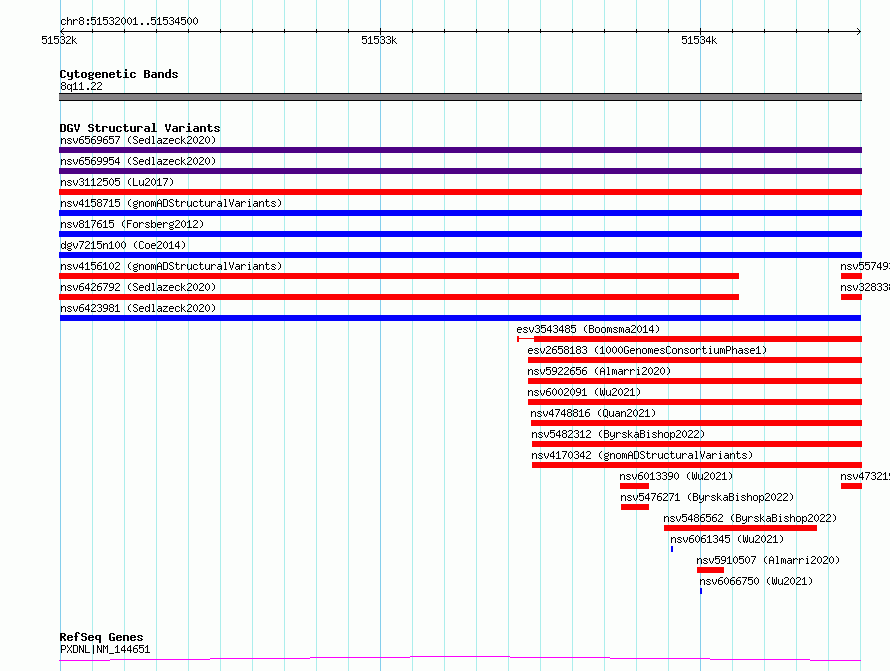Image resolution: width=890 pixels, height=671 pixels.
Task: Open the nsv3112505 (Lu2017) variant label
Action: [117, 182]
